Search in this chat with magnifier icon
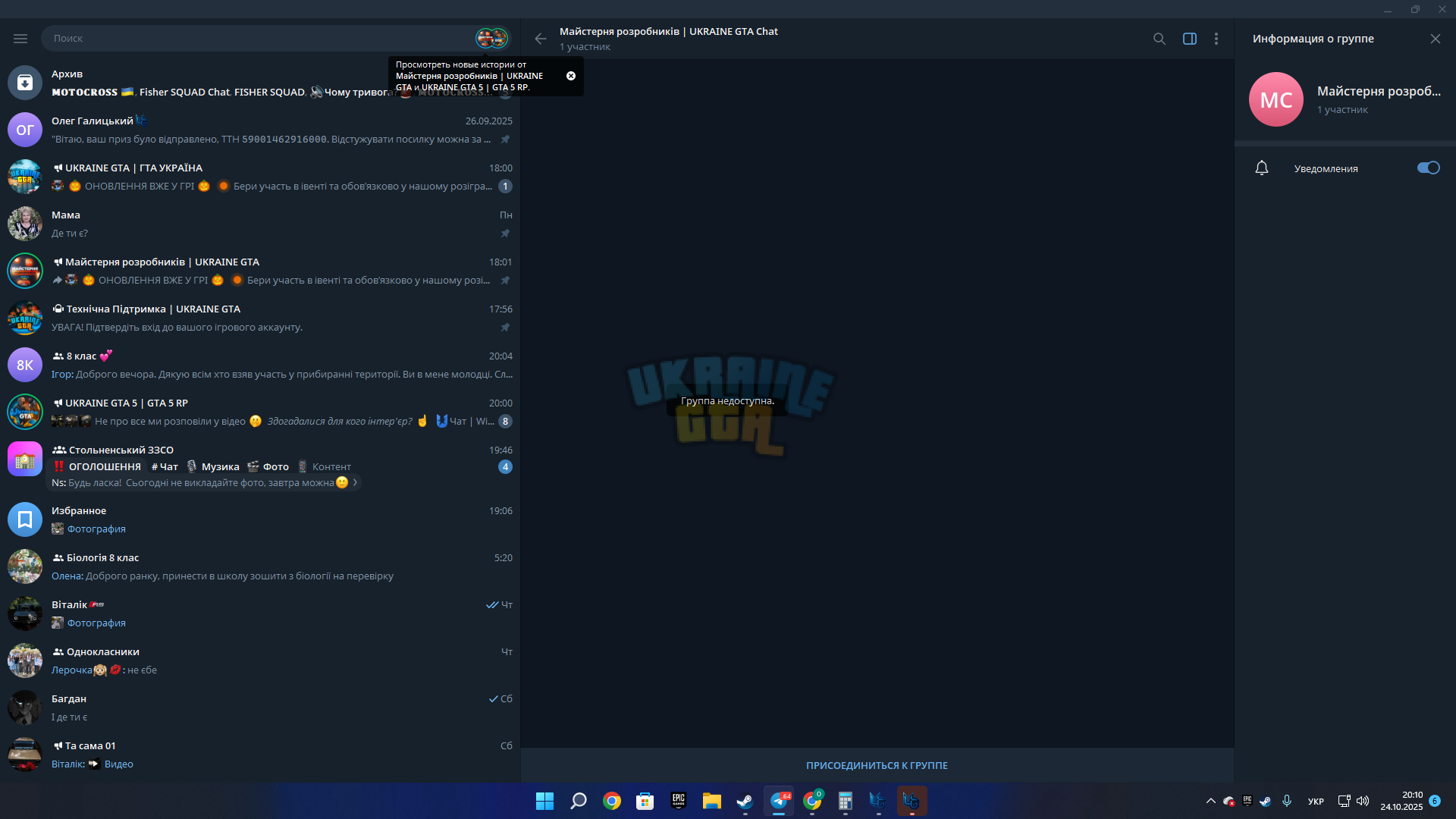Viewport: 1456px width, 819px height. pos(1159,39)
